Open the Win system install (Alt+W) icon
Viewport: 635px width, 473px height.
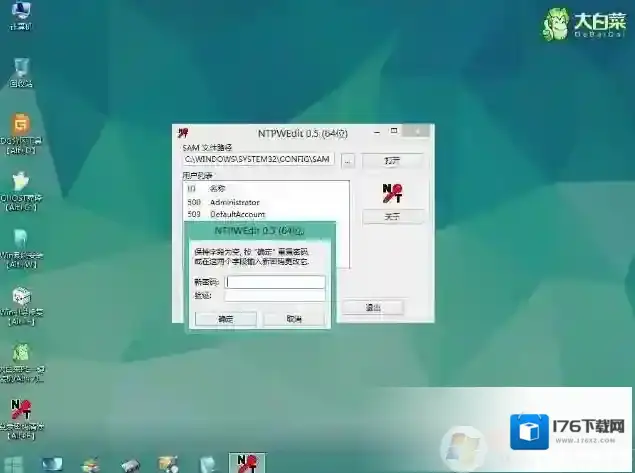point(21,249)
